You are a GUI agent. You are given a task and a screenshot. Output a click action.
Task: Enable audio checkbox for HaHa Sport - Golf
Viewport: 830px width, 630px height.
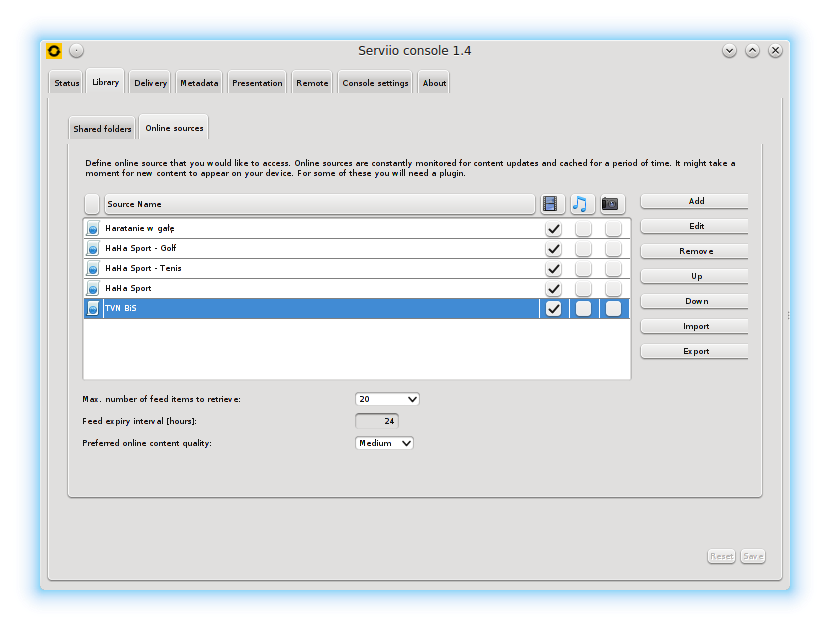(583, 249)
